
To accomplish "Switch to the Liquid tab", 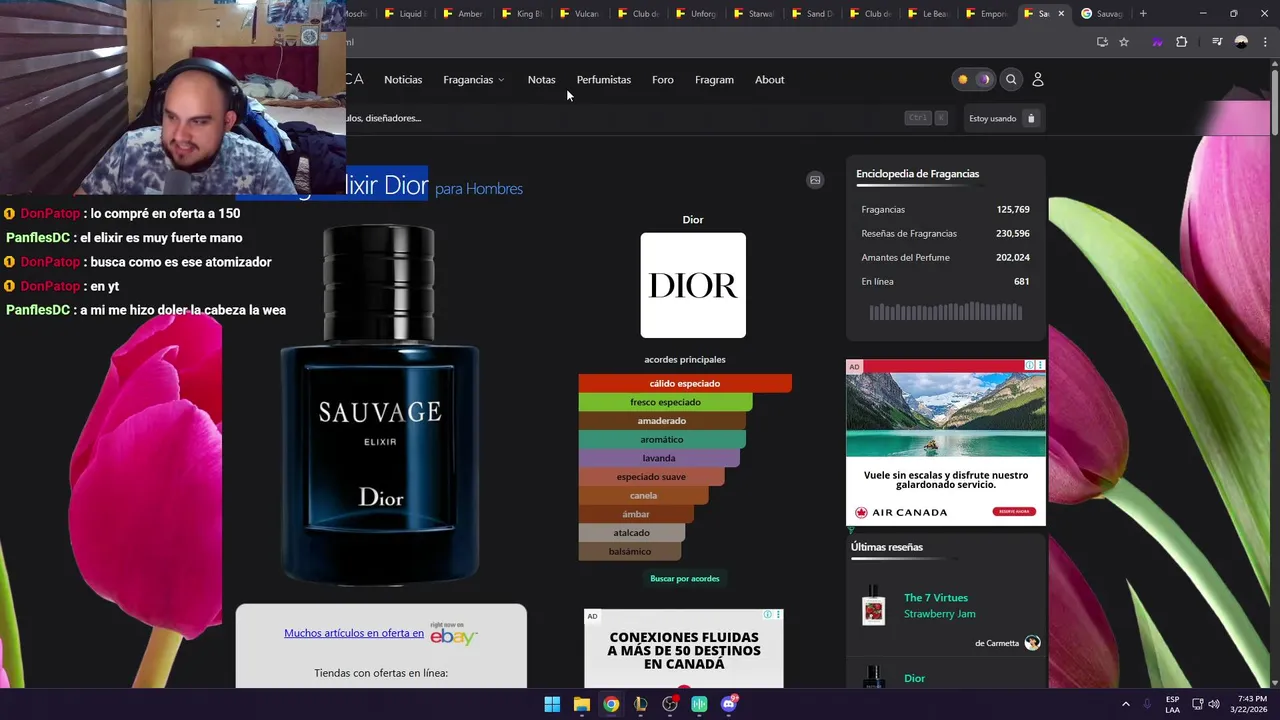I will click(405, 13).
